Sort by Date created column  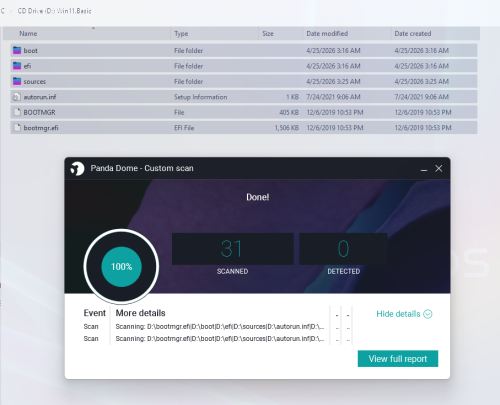pyautogui.click(x=435, y=34)
